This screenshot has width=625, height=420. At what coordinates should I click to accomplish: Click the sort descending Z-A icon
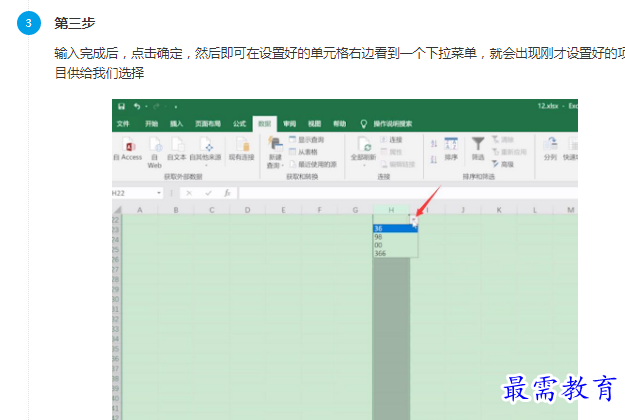point(434,160)
